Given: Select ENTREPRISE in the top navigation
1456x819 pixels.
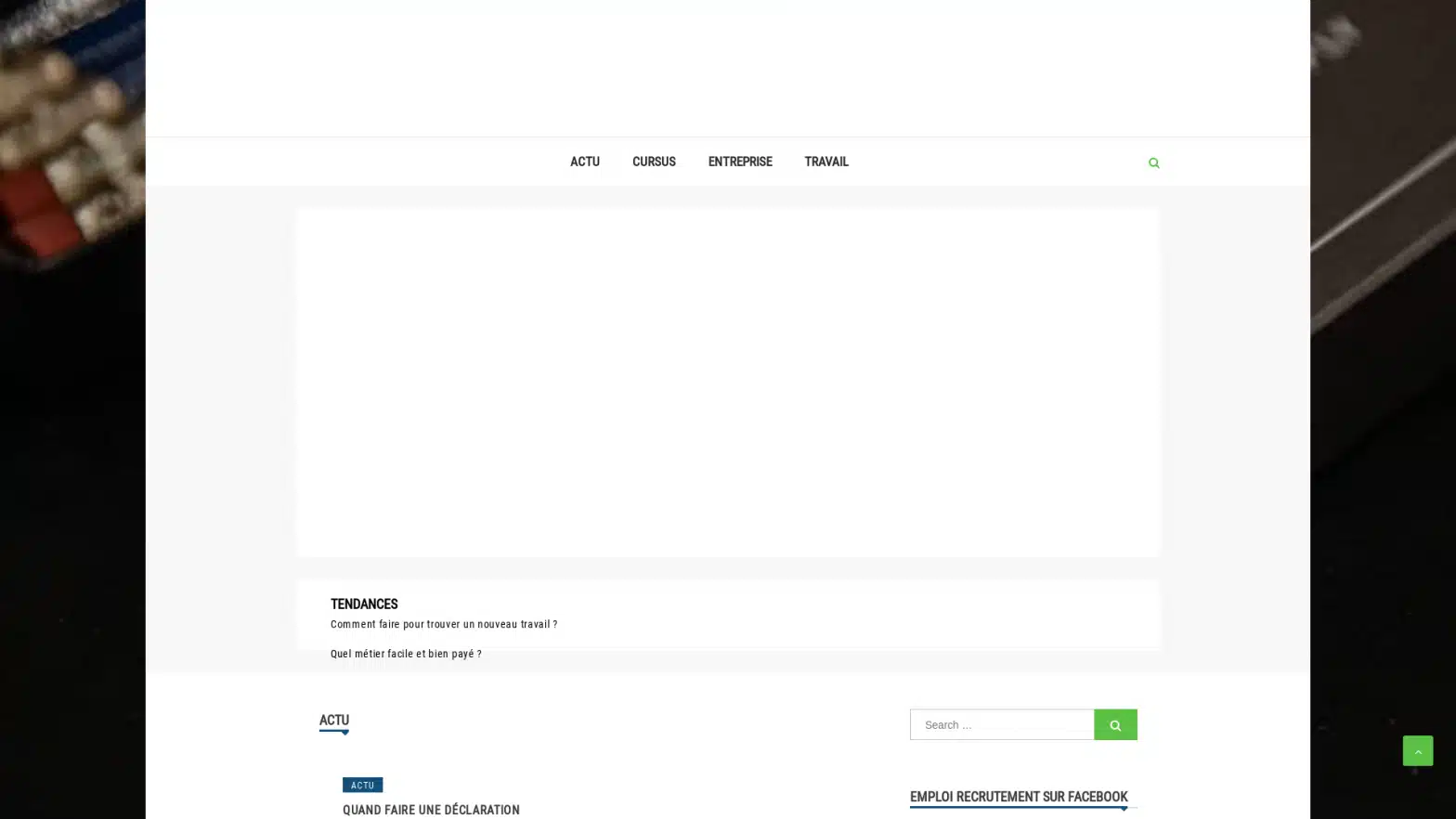Looking at the screenshot, I should pyautogui.click(x=739, y=162).
